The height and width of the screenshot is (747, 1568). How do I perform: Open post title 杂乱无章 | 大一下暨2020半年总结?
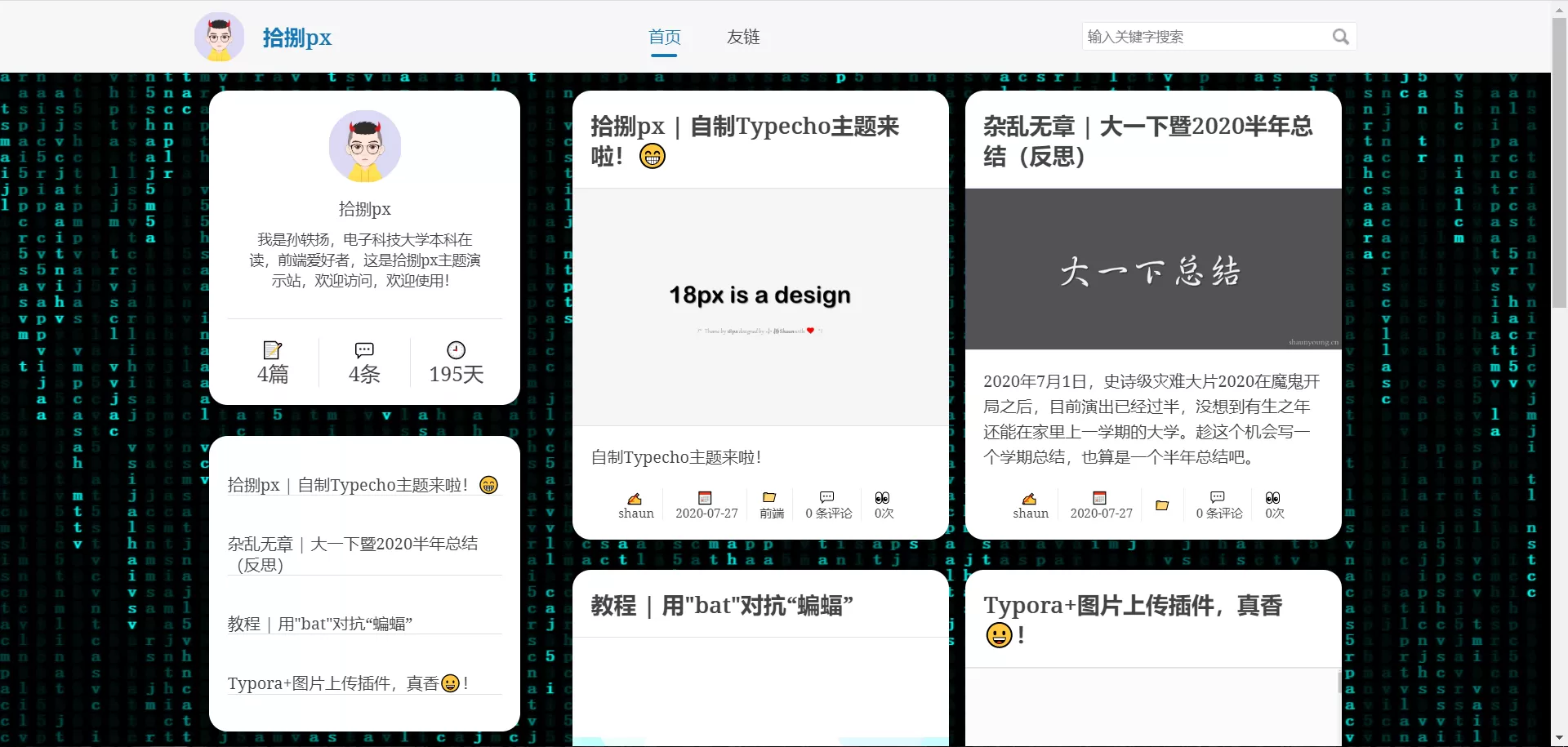click(1147, 140)
